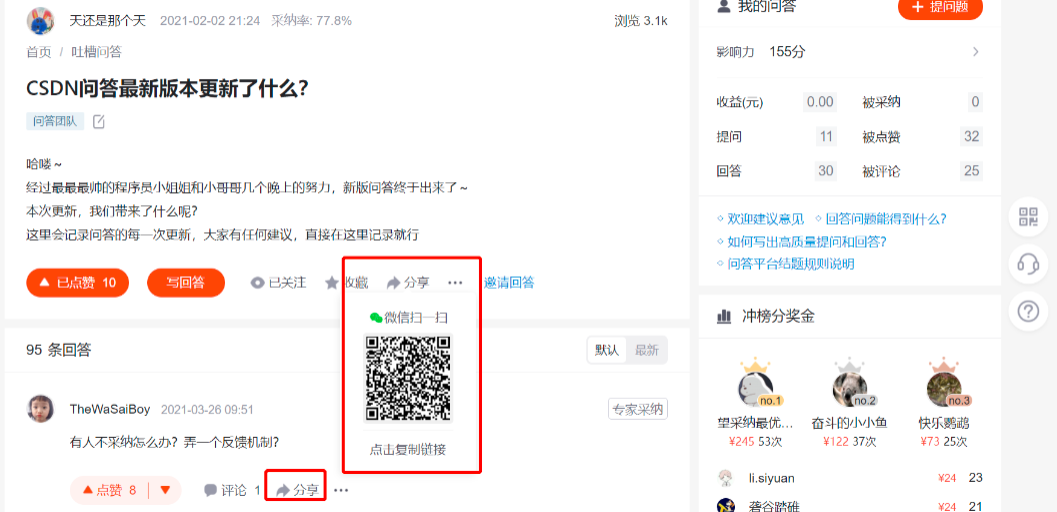Screen dimensions: 1057x512
Task: Switch answer sorting to 最新
Action: (x=646, y=350)
